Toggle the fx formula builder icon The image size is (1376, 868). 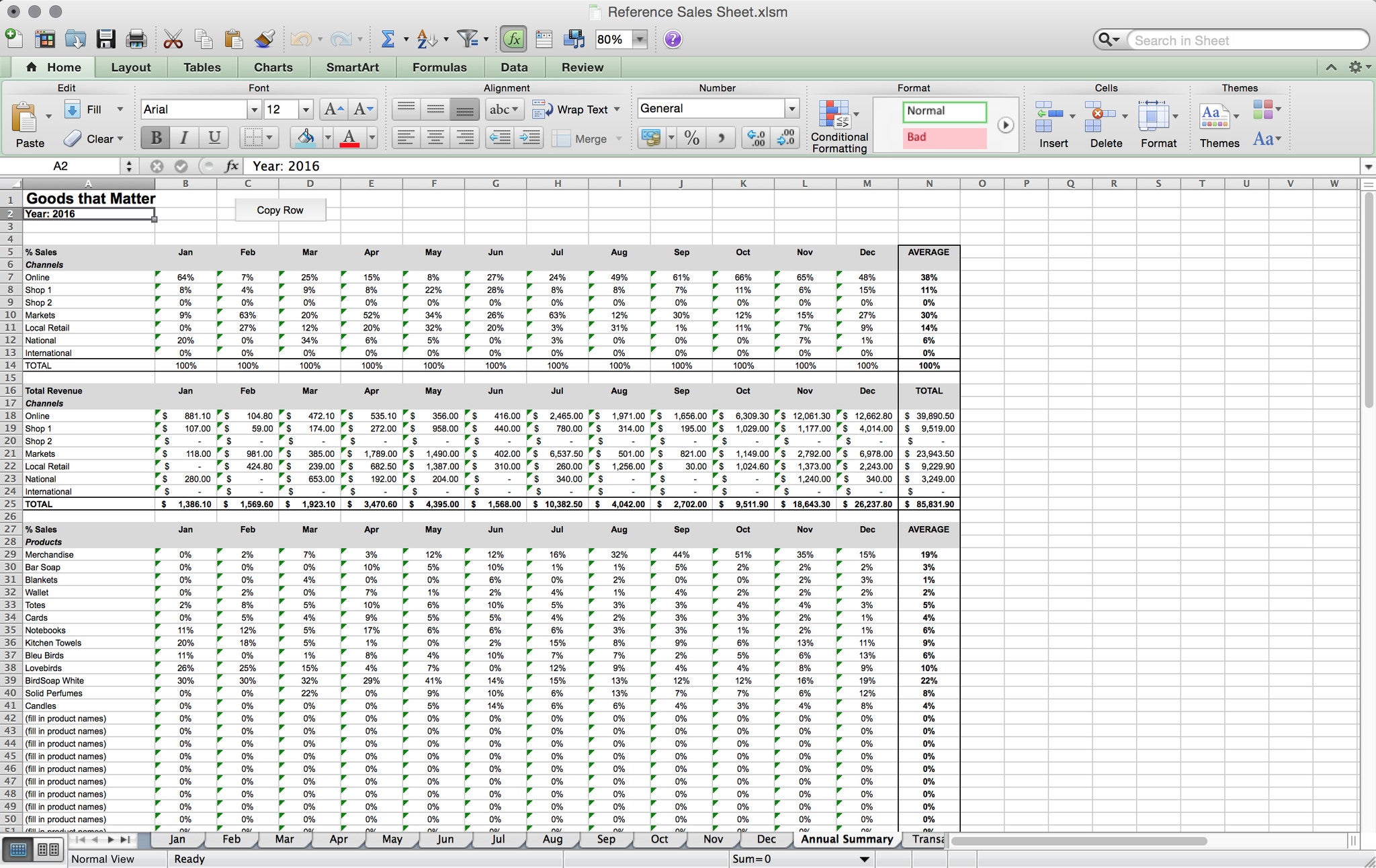[514, 39]
